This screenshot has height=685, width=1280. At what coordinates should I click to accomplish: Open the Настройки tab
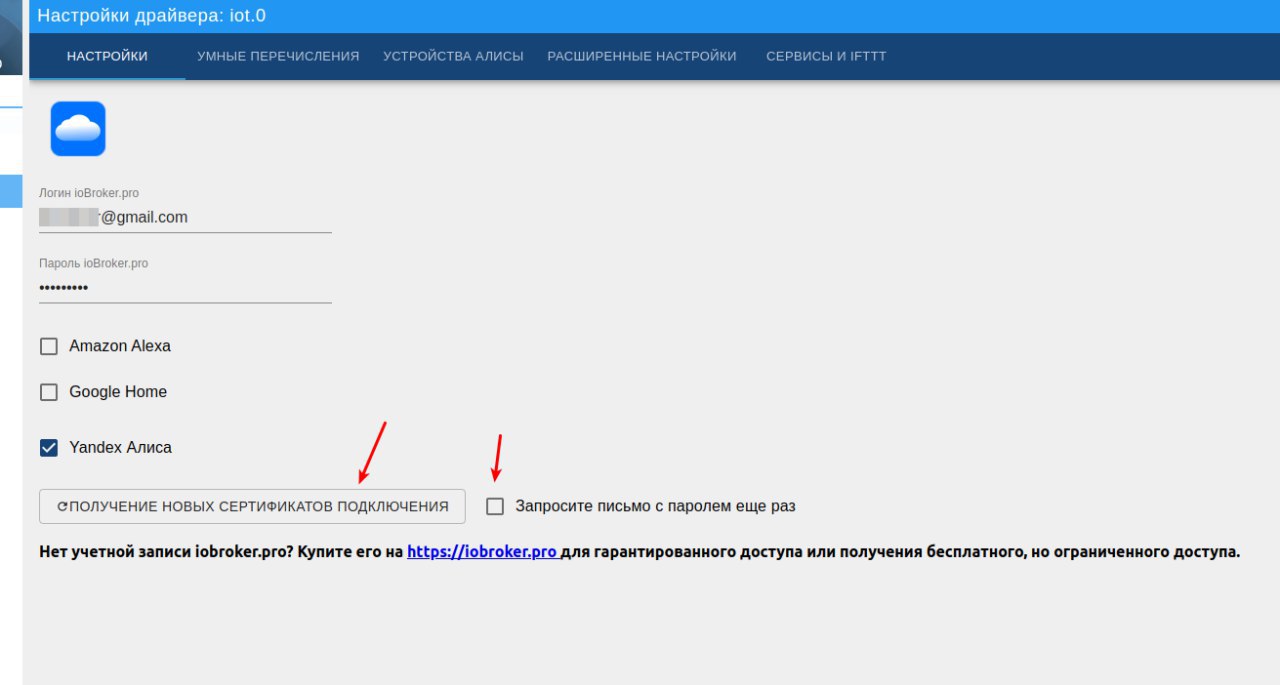(107, 56)
